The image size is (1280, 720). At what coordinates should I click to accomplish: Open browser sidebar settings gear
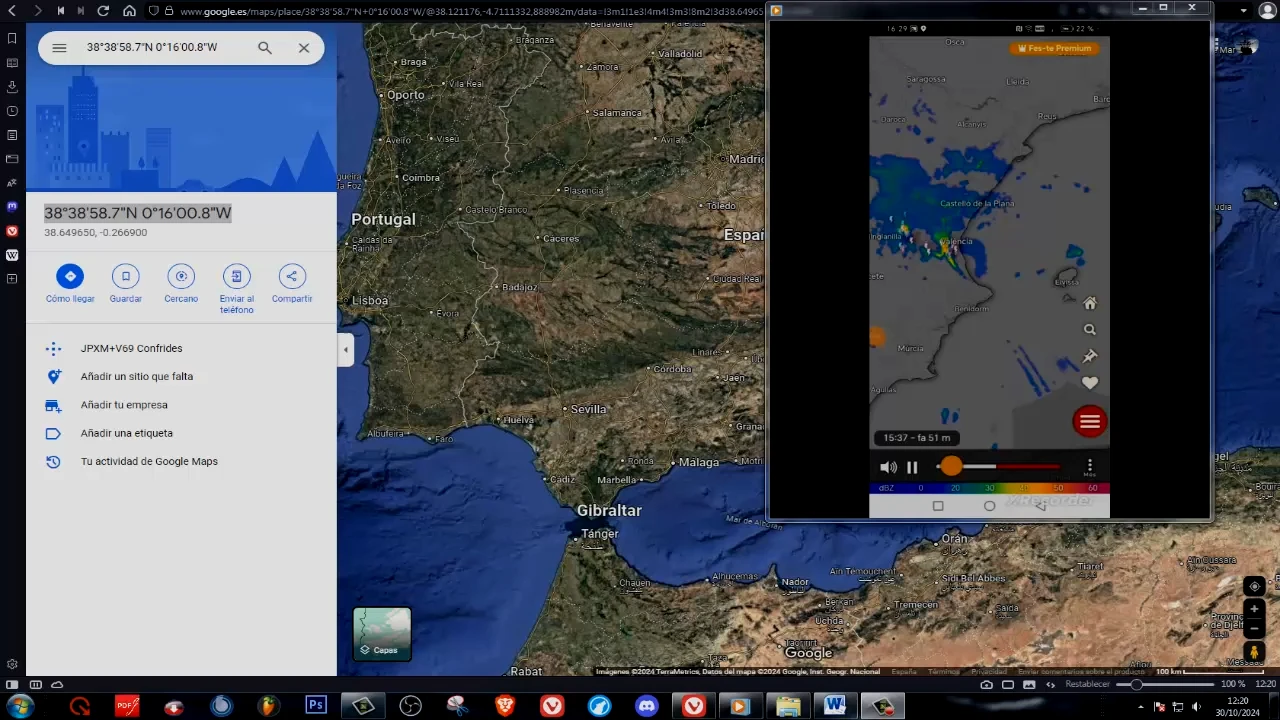(x=12, y=664)
